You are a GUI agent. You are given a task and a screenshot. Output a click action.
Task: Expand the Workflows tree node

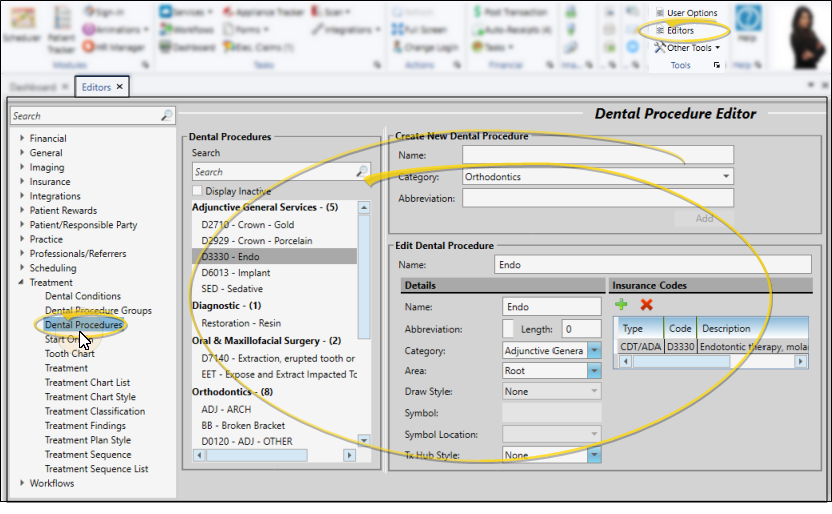pos(21,484)
